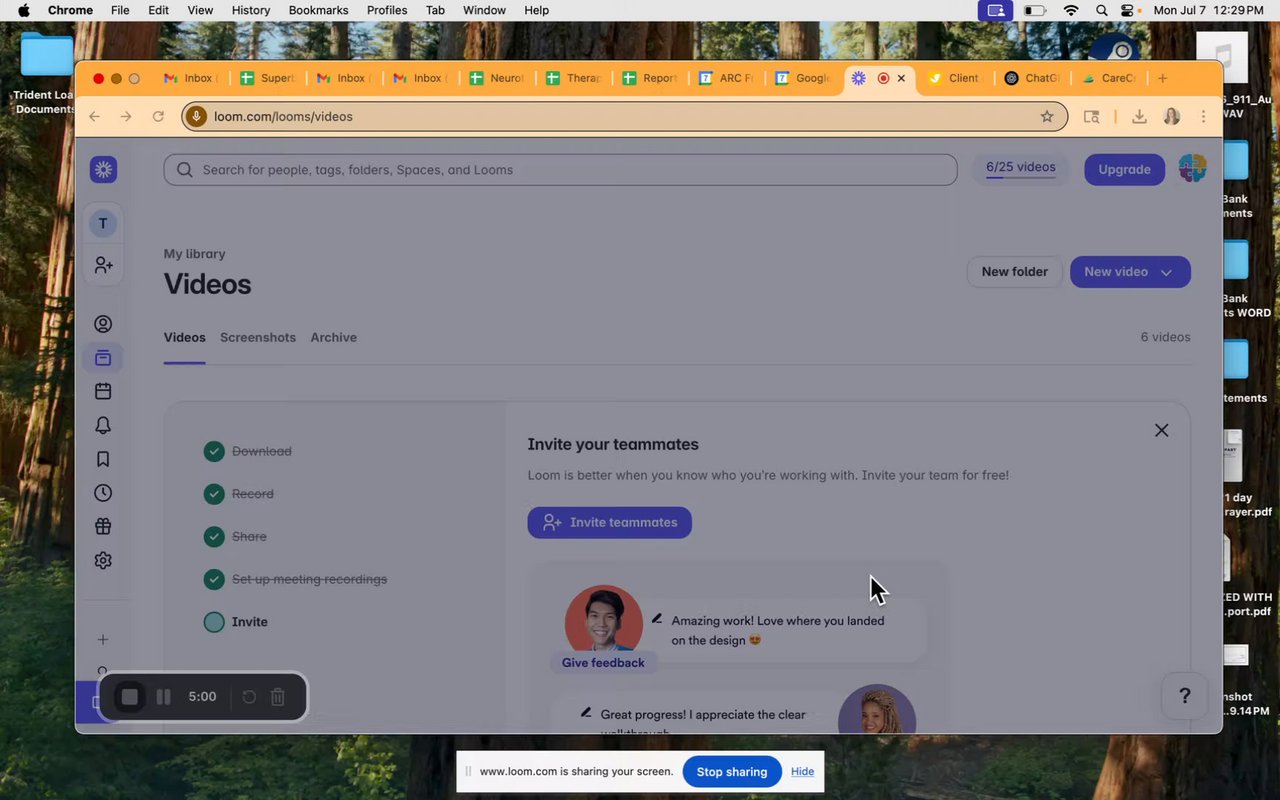The width and height of the screenshot is (1280, 800).
Task: Open the gift rewards sidebar icon
Action: click(103, 526)
